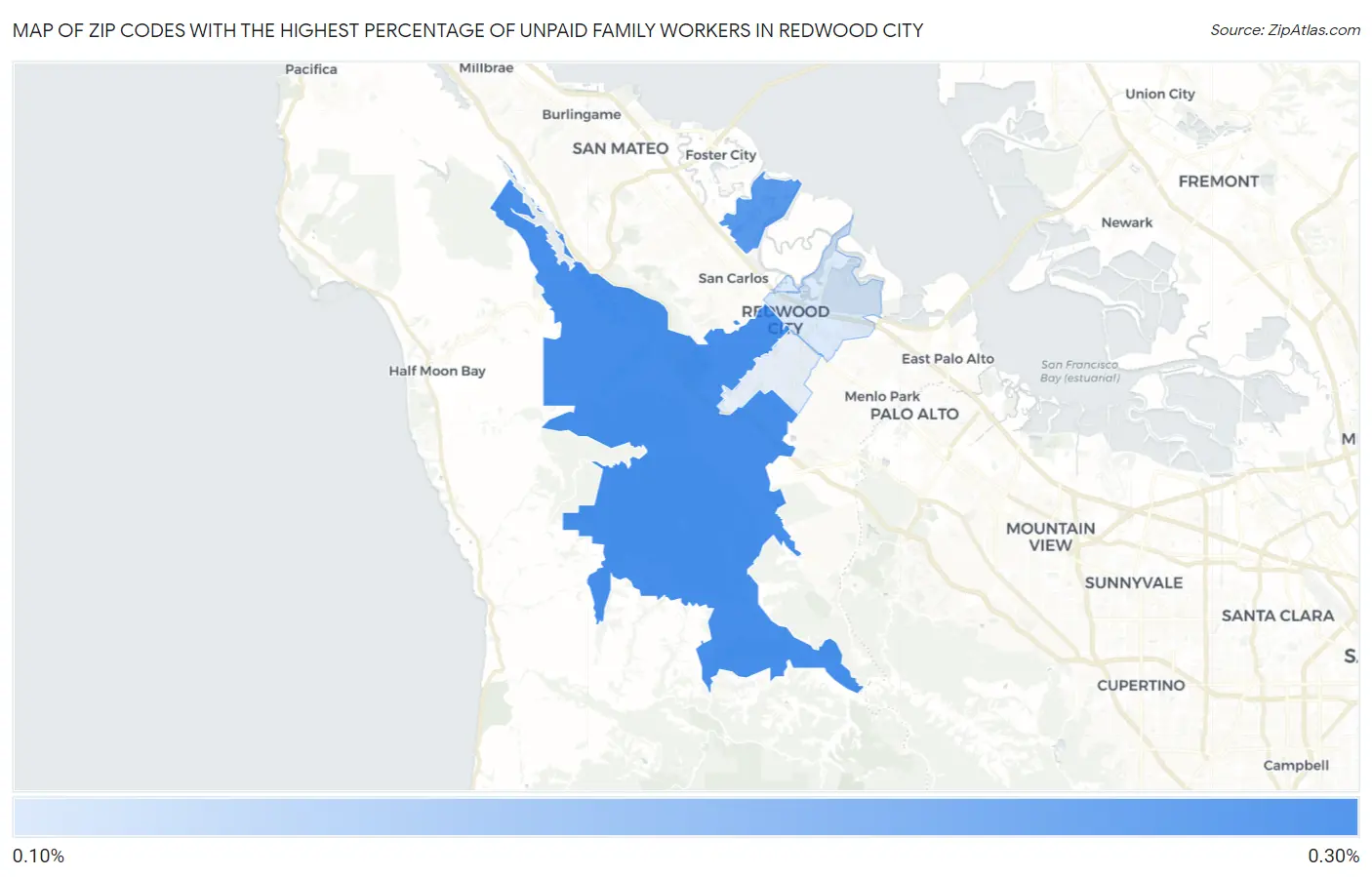Click the Burlingame map label
Screen dimensions: 1372x877
coord(582,114)
